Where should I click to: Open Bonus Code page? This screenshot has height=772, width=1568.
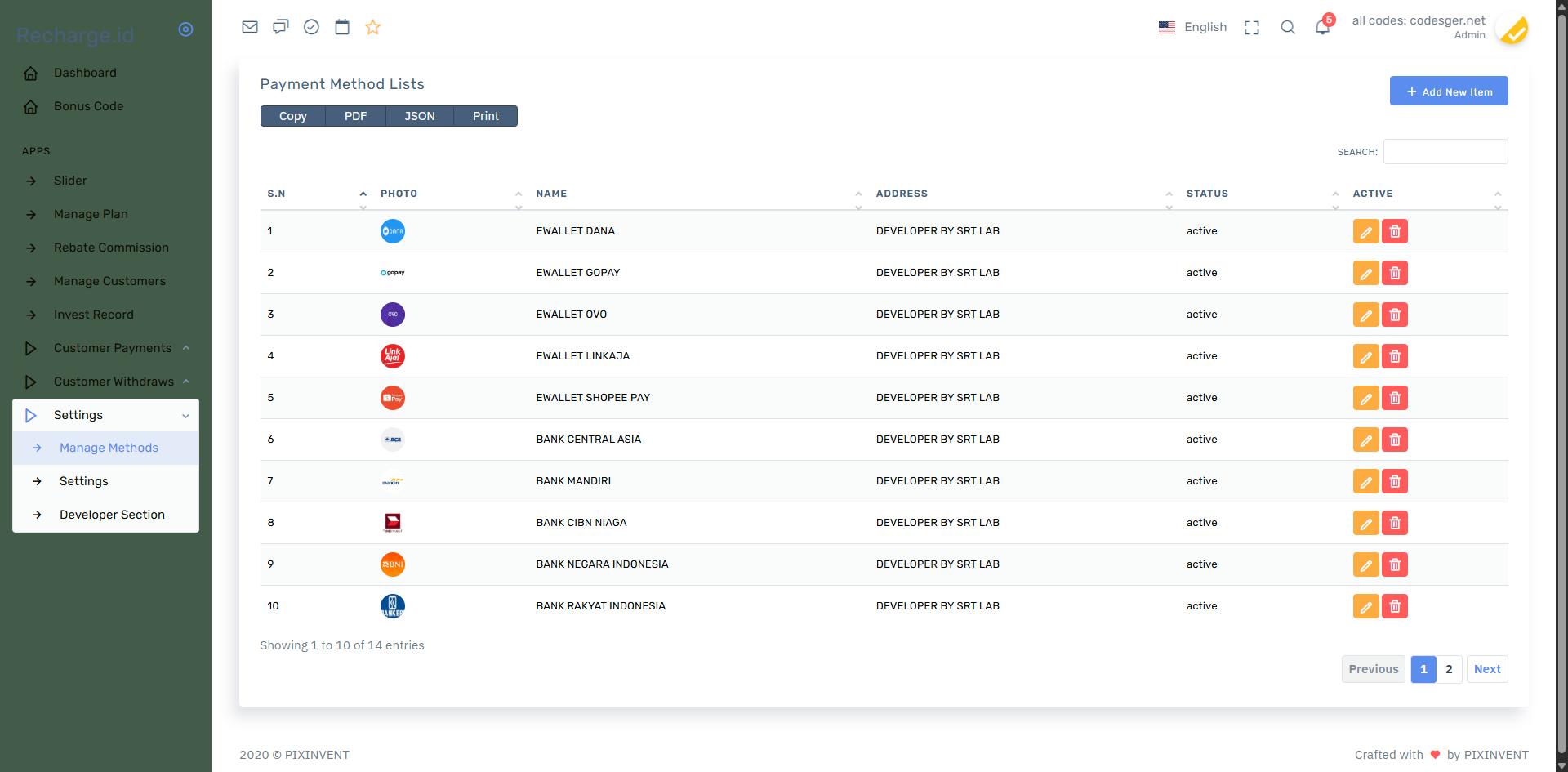[106, 106]
